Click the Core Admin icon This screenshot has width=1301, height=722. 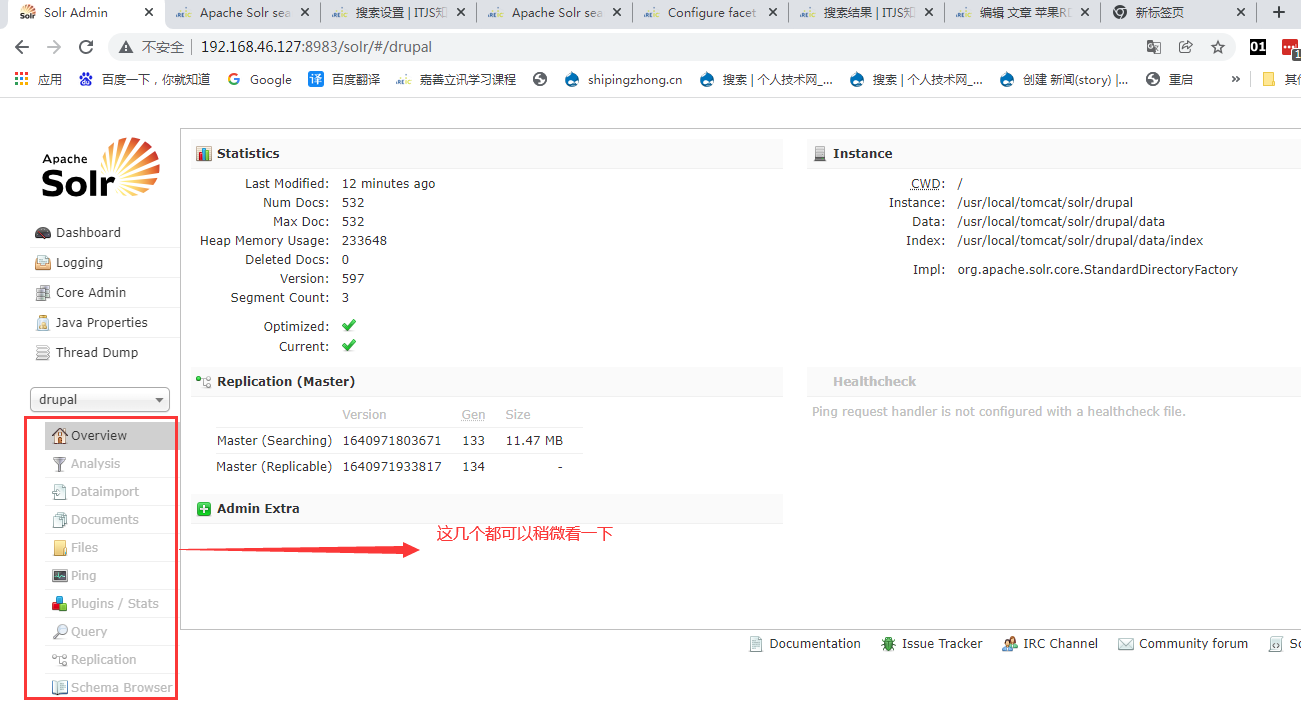(43, 293)
